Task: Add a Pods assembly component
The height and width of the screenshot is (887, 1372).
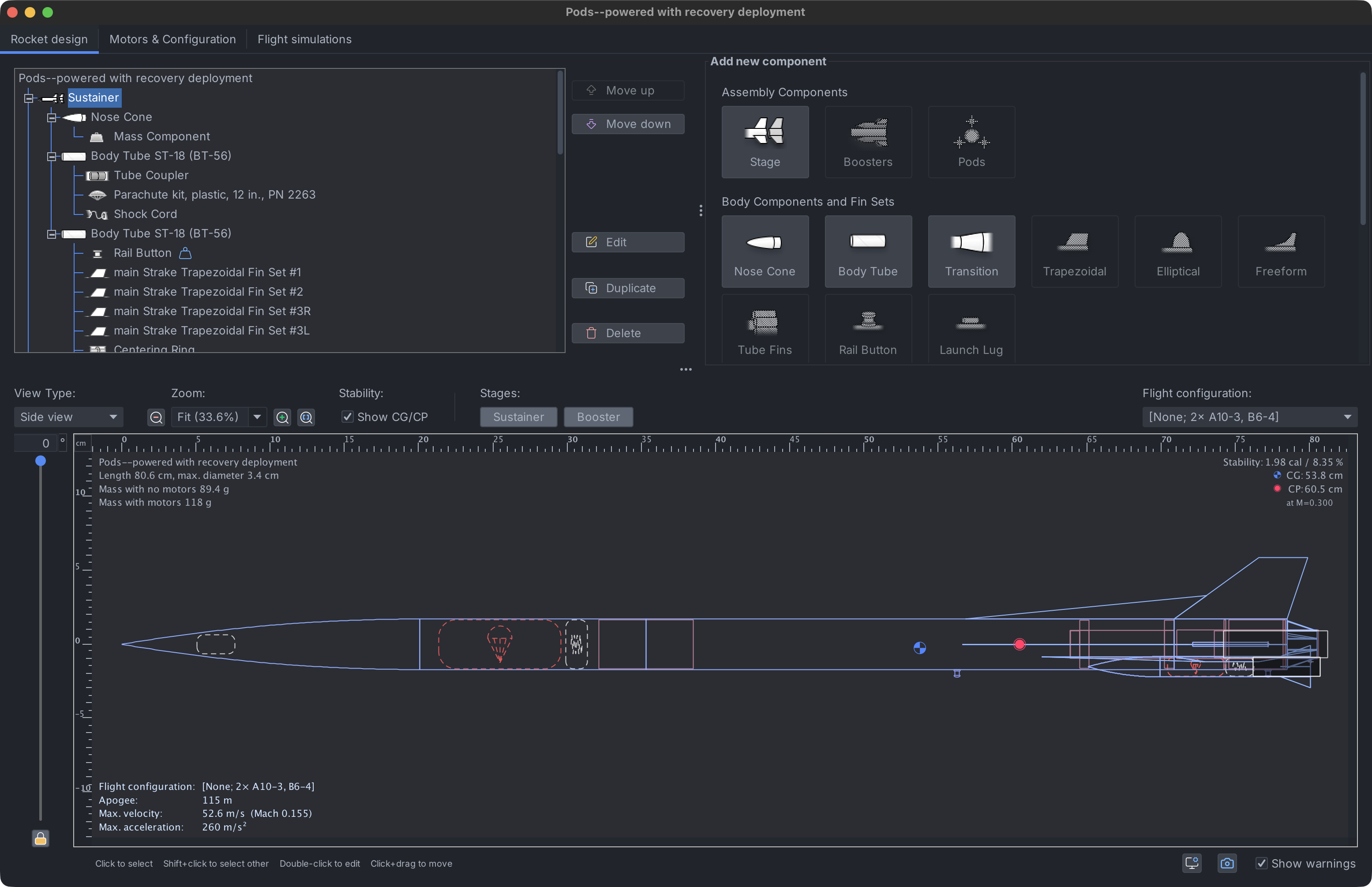Action: [x=971, y=142]
